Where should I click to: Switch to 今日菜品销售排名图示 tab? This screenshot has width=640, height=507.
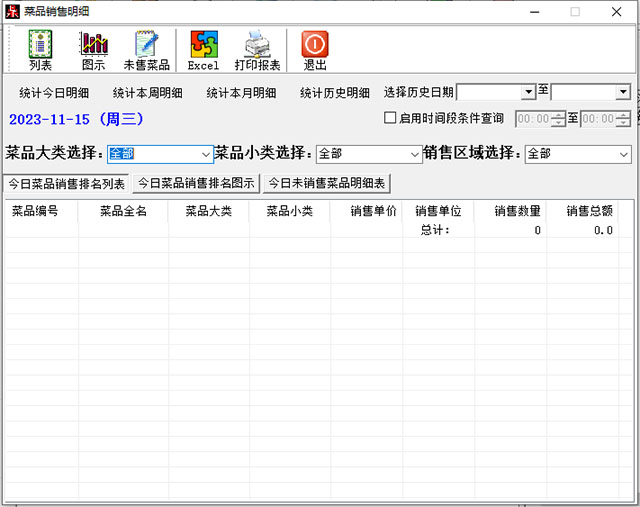[196, 184]
